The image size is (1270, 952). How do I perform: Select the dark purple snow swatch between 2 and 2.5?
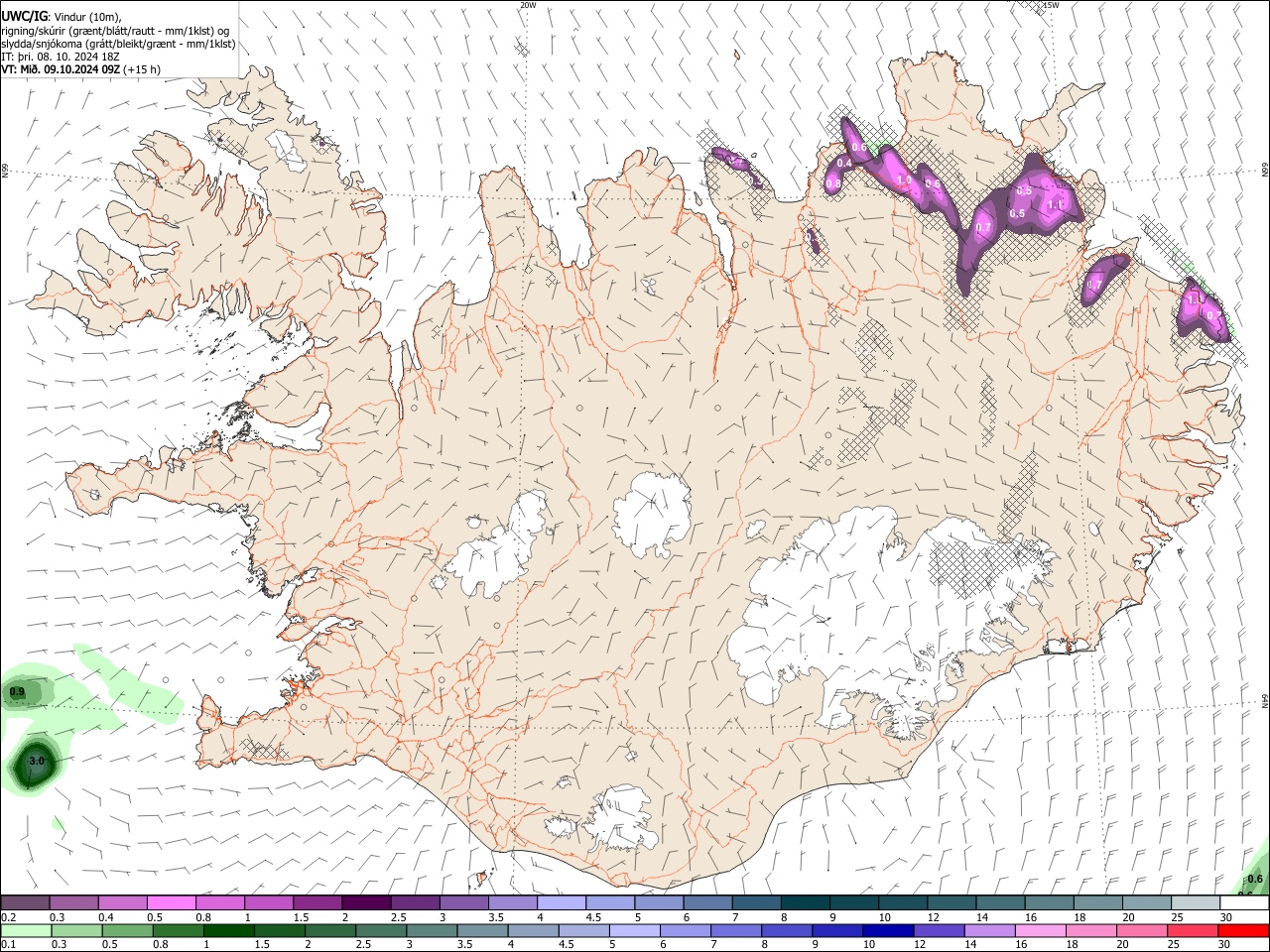(x=365, y=902)
